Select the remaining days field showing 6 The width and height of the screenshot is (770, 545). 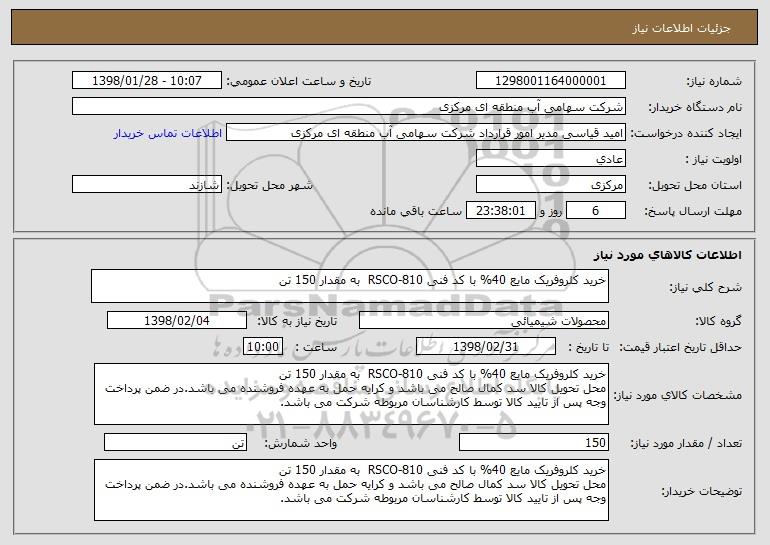coord(596,211)
